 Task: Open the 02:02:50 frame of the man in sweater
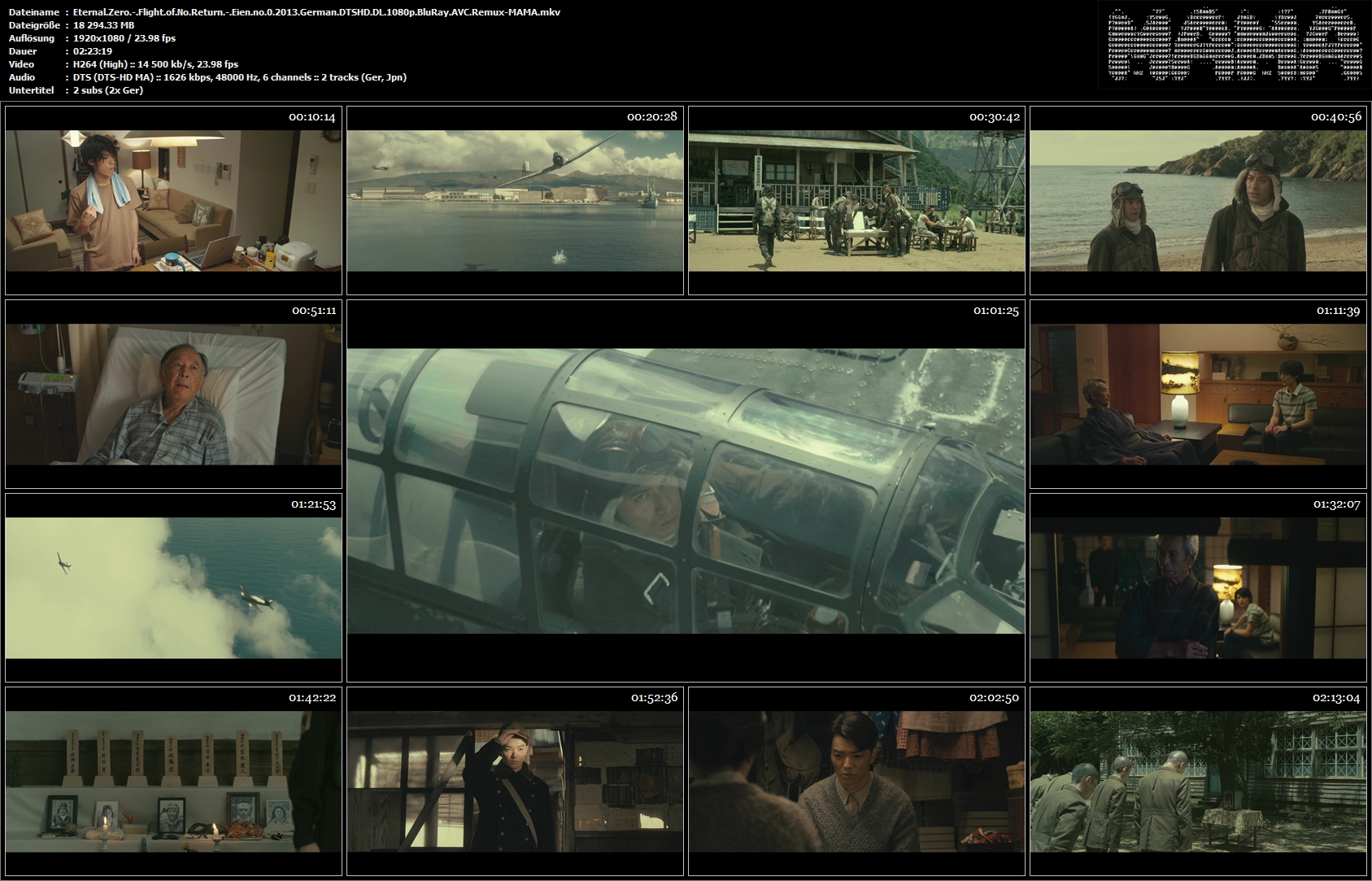pos(856,781)
